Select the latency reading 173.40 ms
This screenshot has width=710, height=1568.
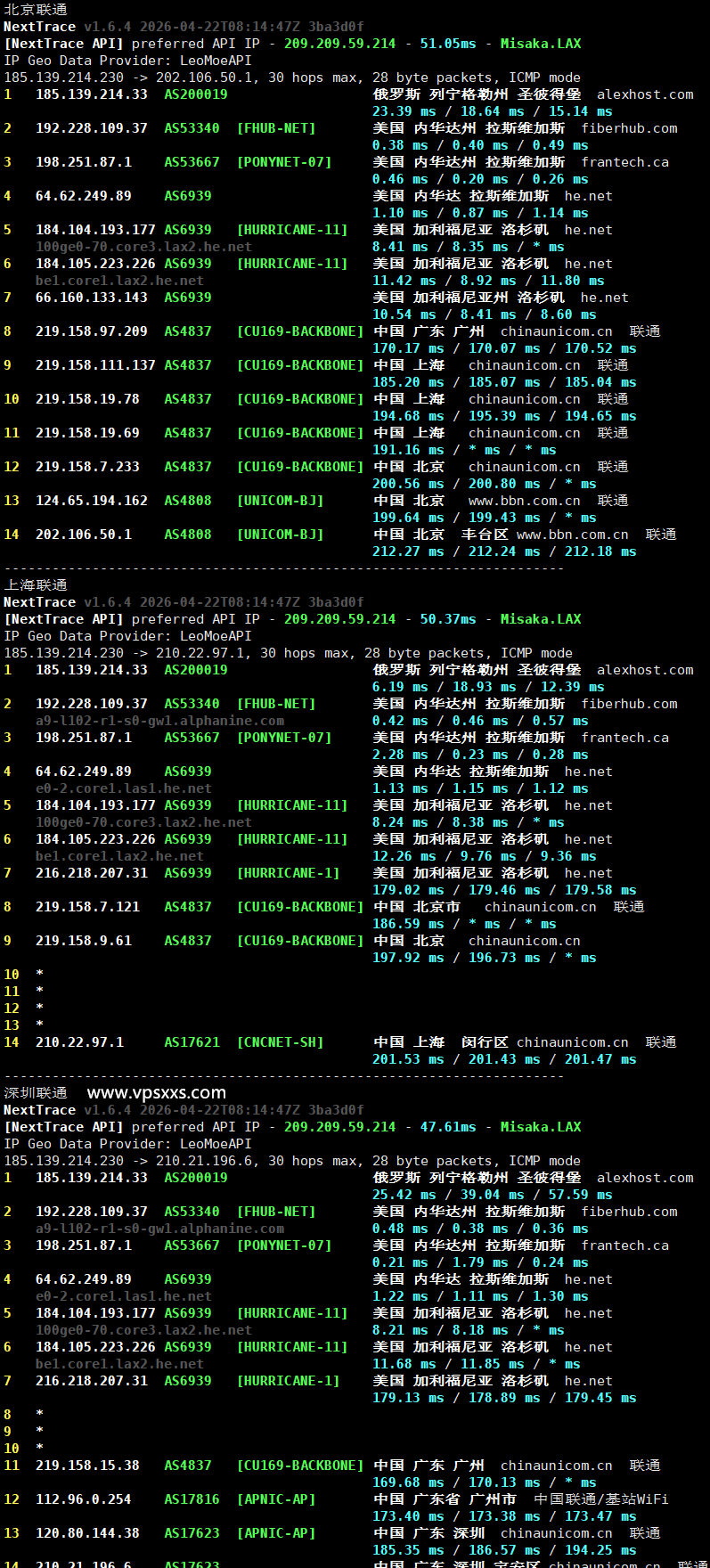tap(408, 1515)
